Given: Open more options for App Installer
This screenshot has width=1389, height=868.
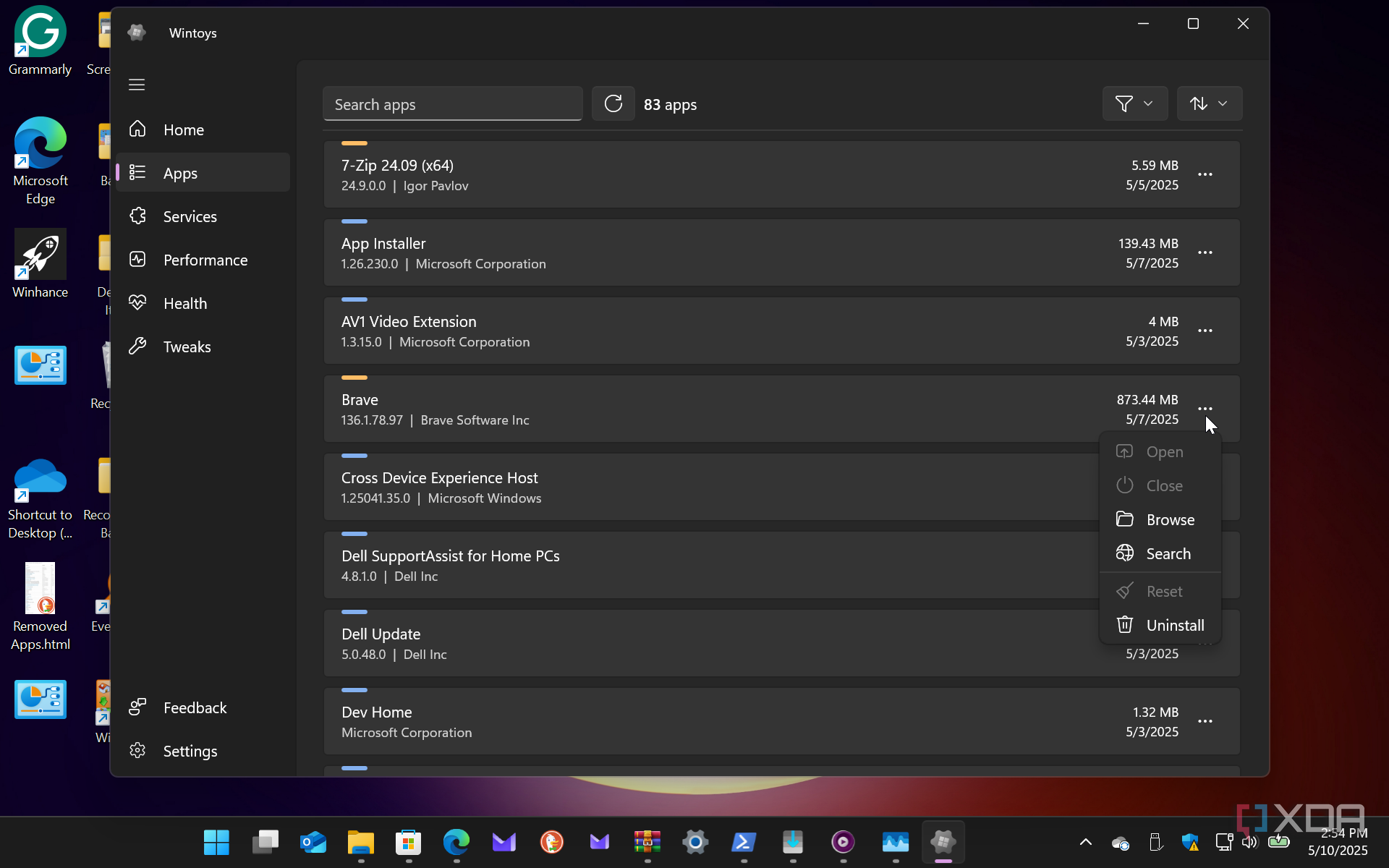Looking at the screenshot, I should point(1205,252).
